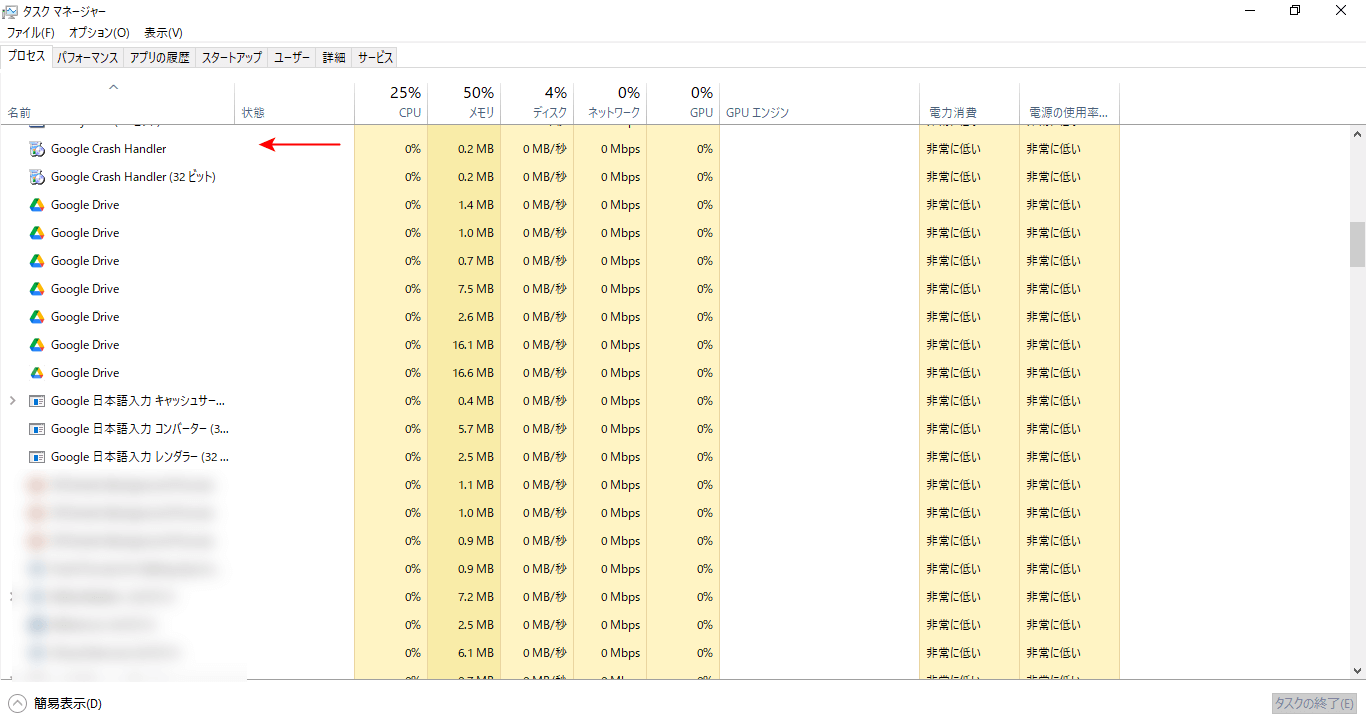Select the Google Drive name on the 16.6 MB row
1366x728 pixels.
tap(85, 373)
